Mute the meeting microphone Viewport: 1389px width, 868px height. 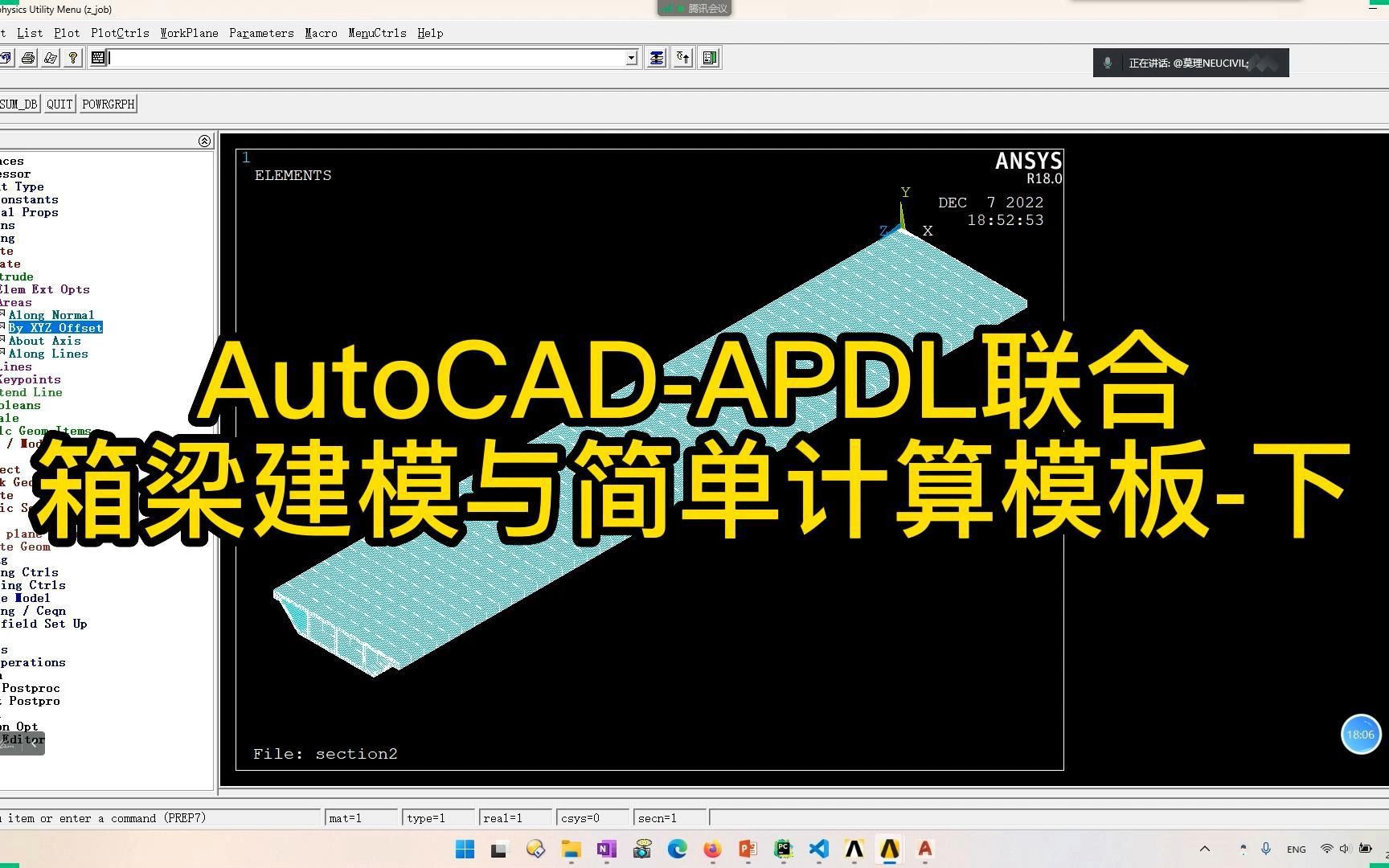coord(1108,62)
